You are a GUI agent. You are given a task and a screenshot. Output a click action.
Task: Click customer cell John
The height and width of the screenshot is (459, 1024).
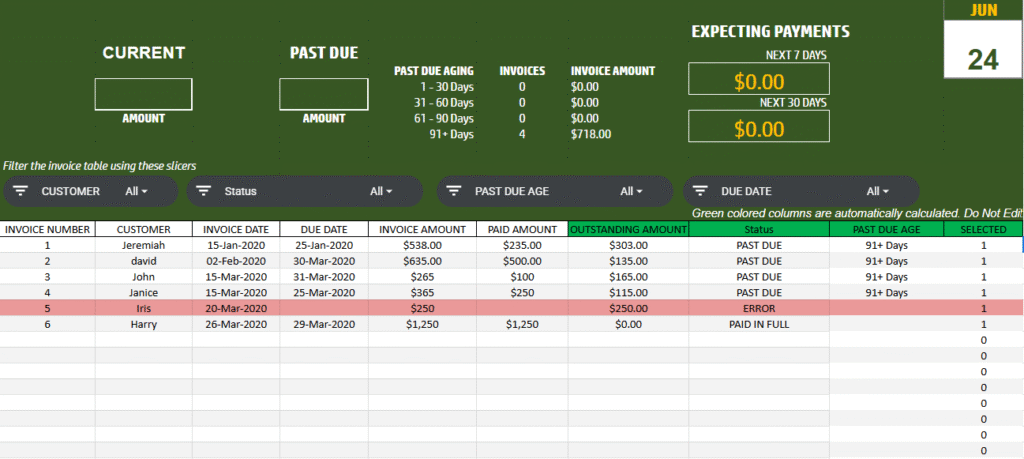(144, 277)
